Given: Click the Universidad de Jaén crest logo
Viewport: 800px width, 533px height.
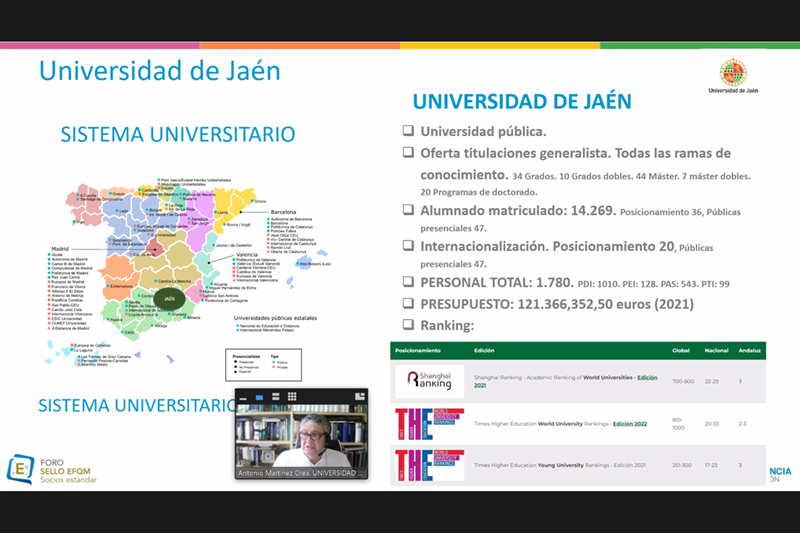Looking at the screenshot, I should (x=733, y=73).
